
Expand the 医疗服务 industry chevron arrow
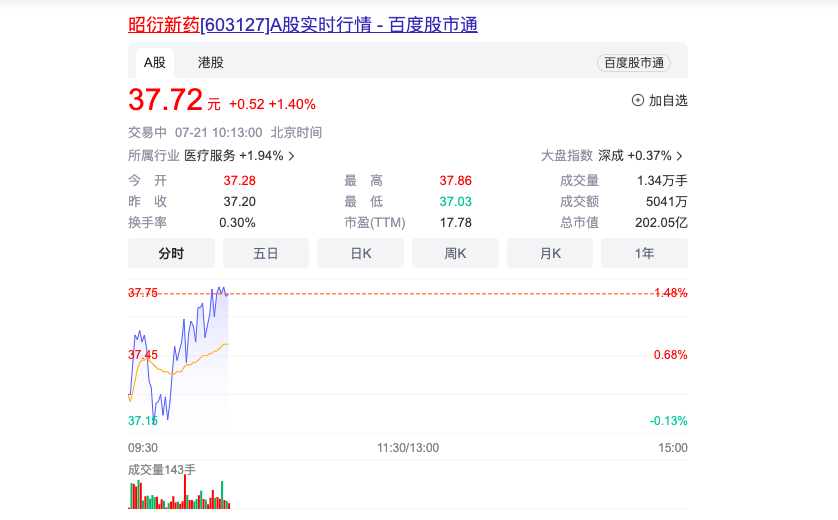291,156
